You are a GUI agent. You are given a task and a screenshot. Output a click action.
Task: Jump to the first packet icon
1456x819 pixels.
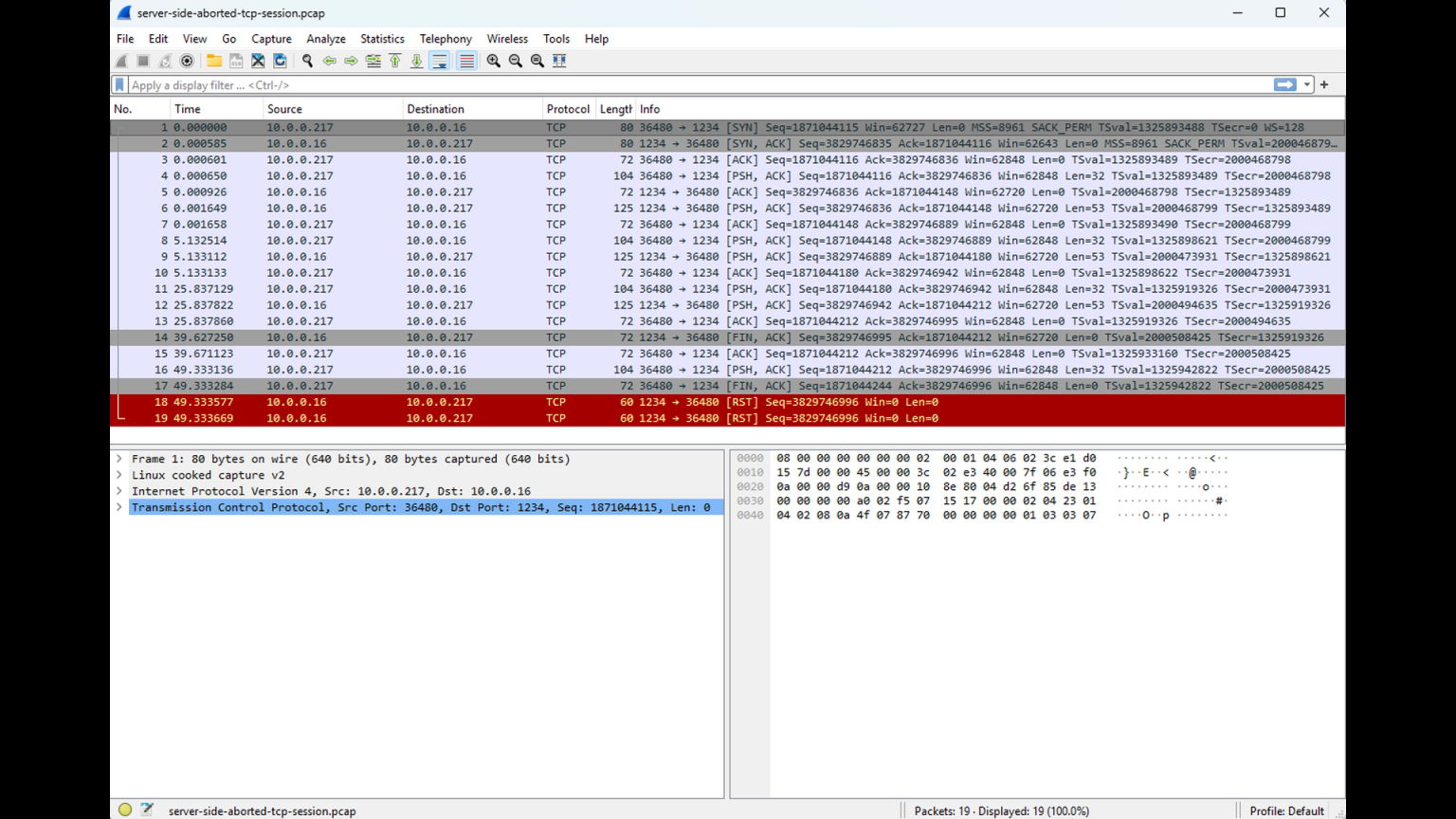395,61
